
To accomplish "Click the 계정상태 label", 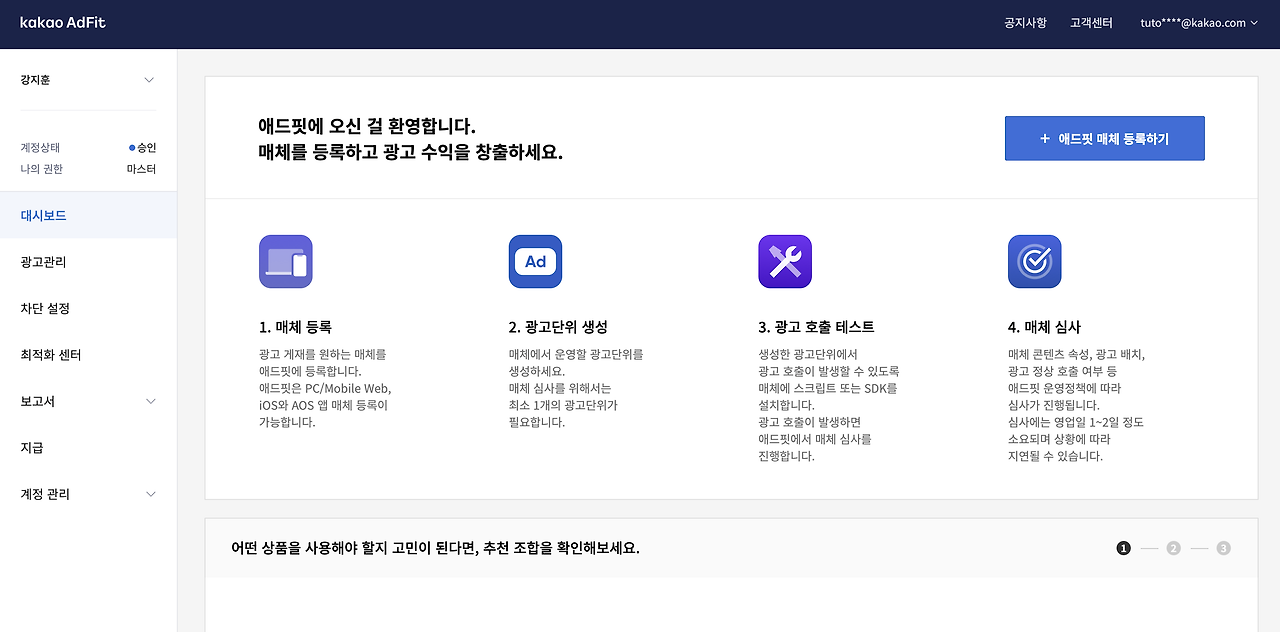I will pyautogui.click(x=40, y=148).
